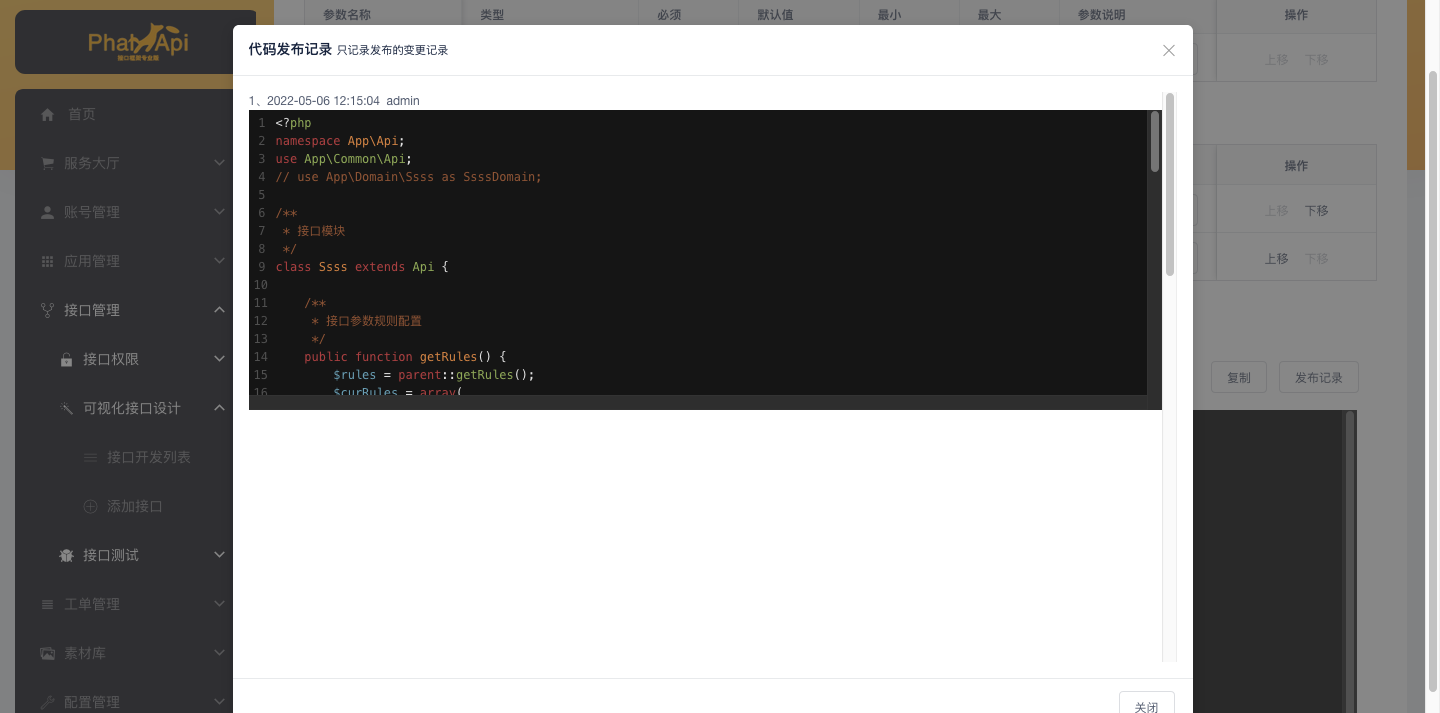Click the 默认值 column header
This screenshot has height=713, width=1440.
point(775,15)
